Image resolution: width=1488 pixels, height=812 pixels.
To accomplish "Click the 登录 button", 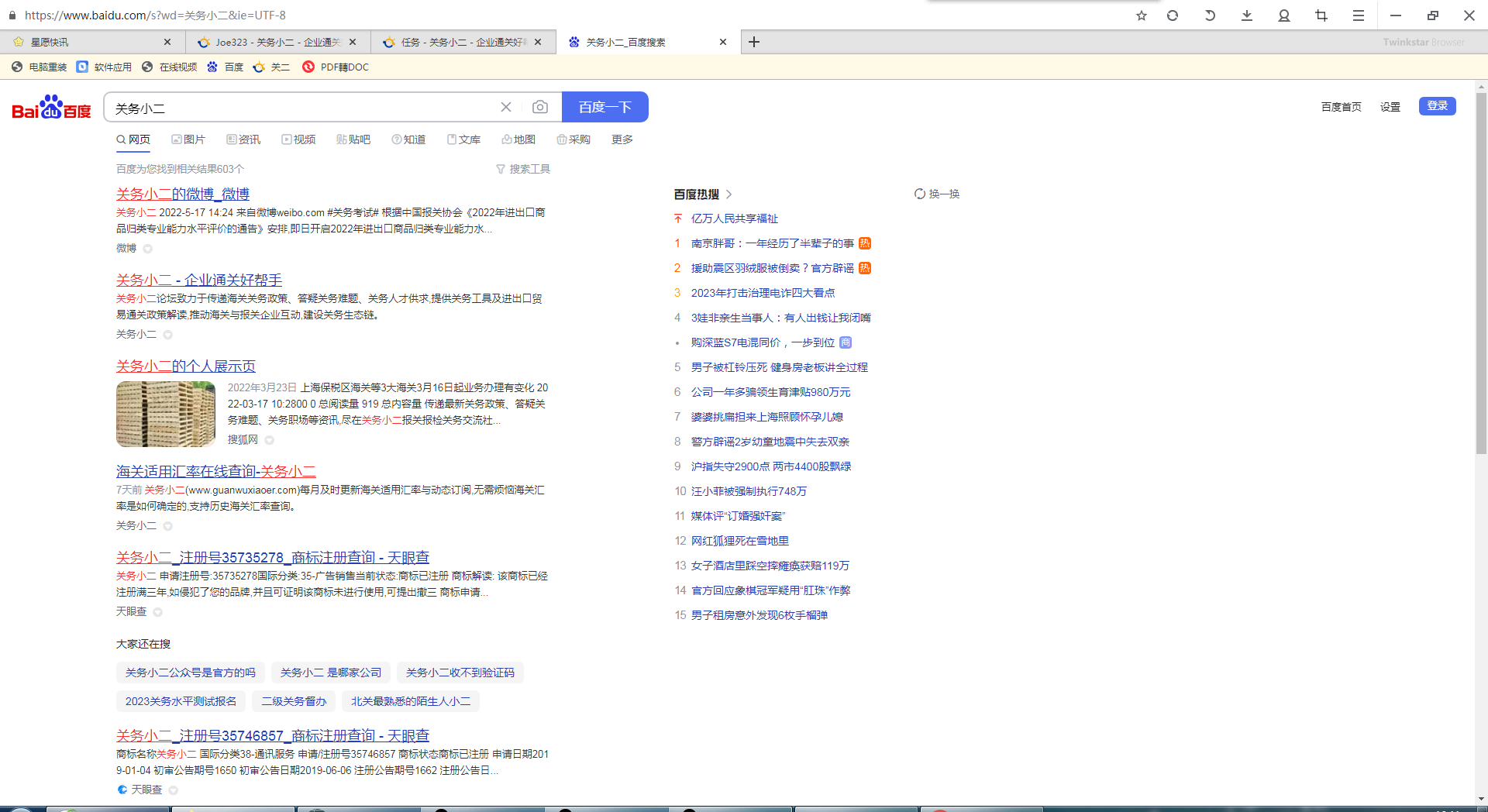I will (1438, 106).
